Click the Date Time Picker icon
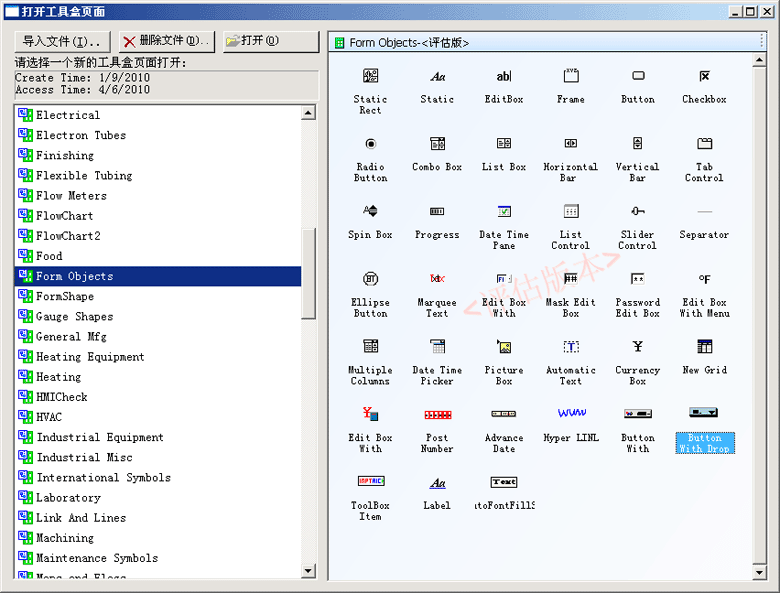This screenshot has width=780, height=593. click(x=437, y=347)
